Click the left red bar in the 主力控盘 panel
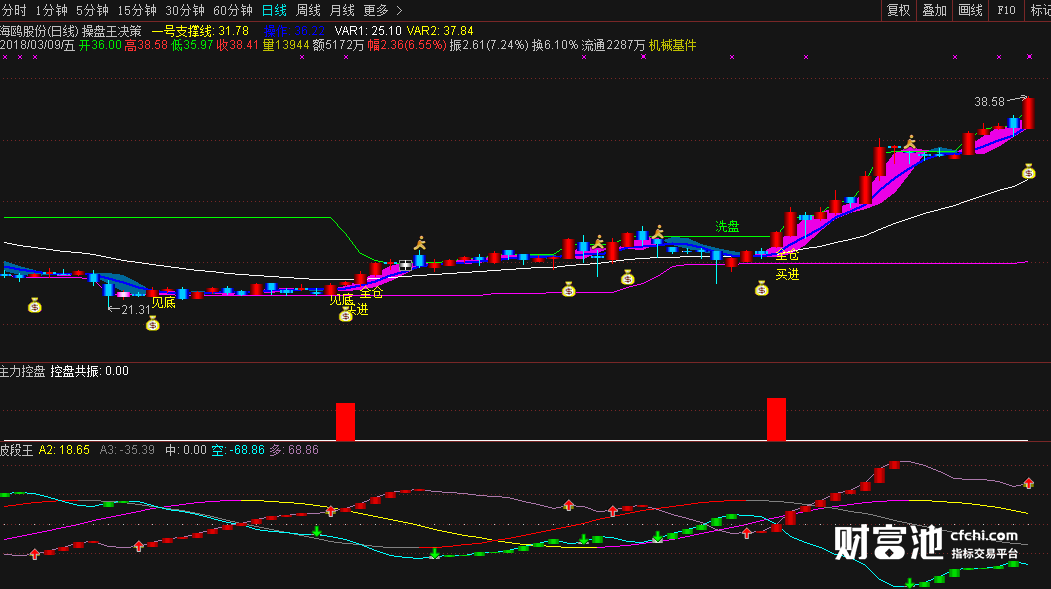The width and height of the screenshot is (1051, 589). click(345, 421)
